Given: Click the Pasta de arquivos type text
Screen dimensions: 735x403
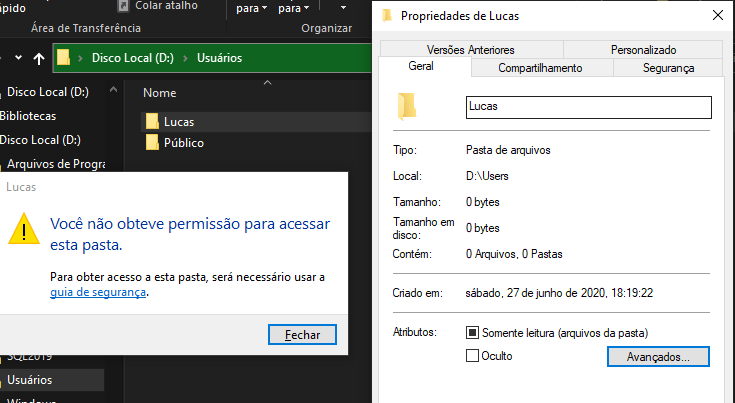Looking at the screenshot, I should coord(508,150).
